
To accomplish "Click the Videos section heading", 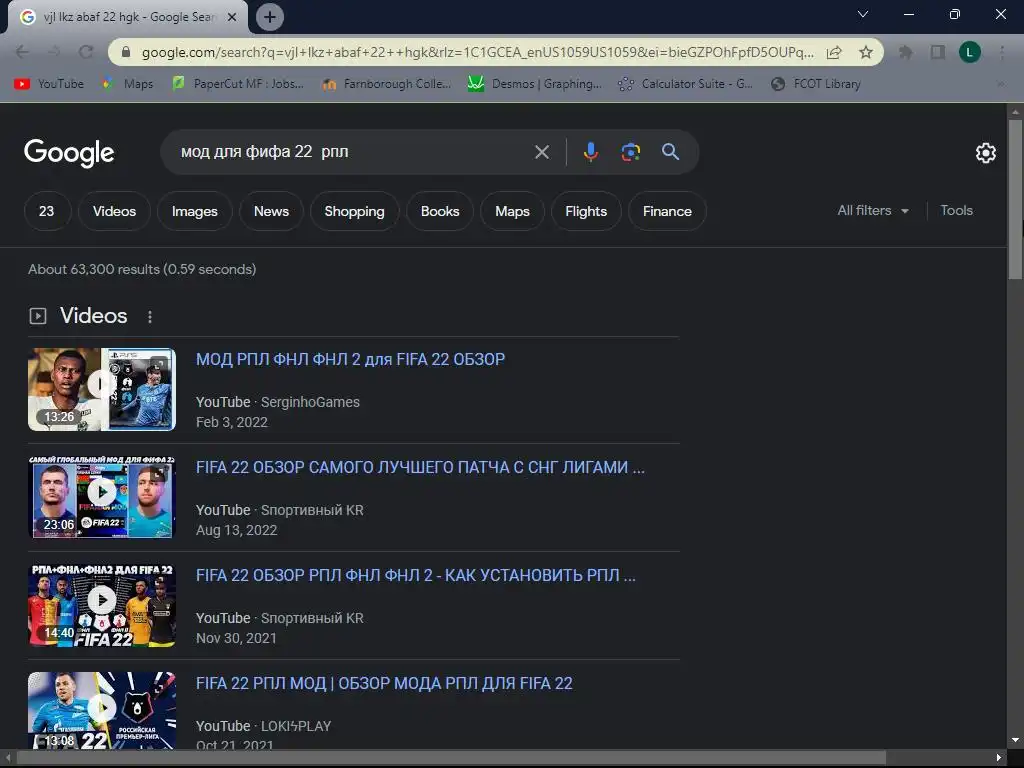I will [93, 316].
